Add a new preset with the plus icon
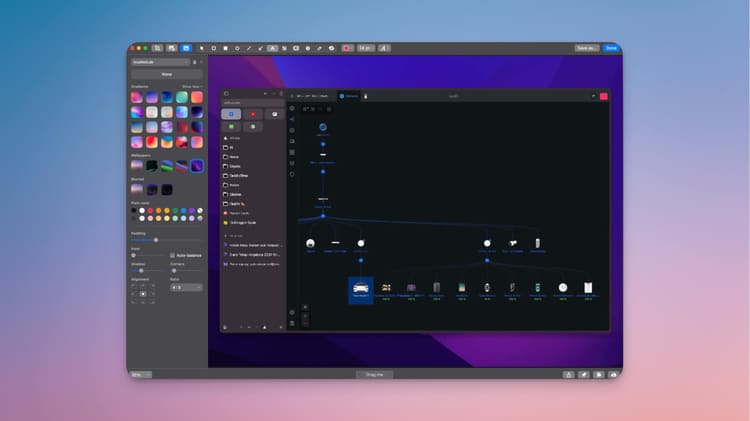The height and width of the screenshot is (421, 750). click(x=201, y=62)
